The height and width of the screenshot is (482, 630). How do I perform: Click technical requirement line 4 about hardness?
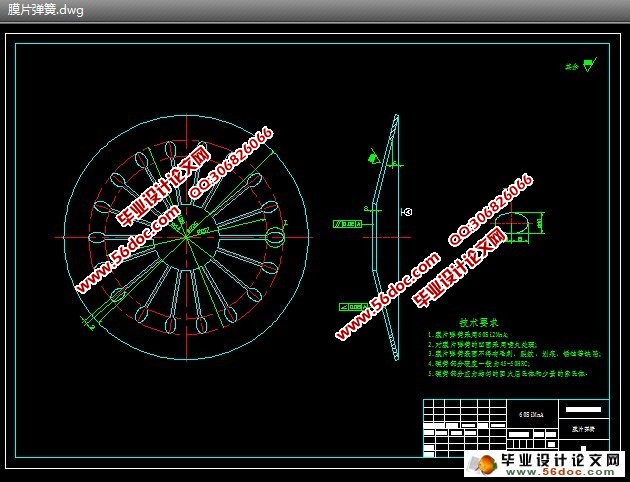[x=479, y=364]
